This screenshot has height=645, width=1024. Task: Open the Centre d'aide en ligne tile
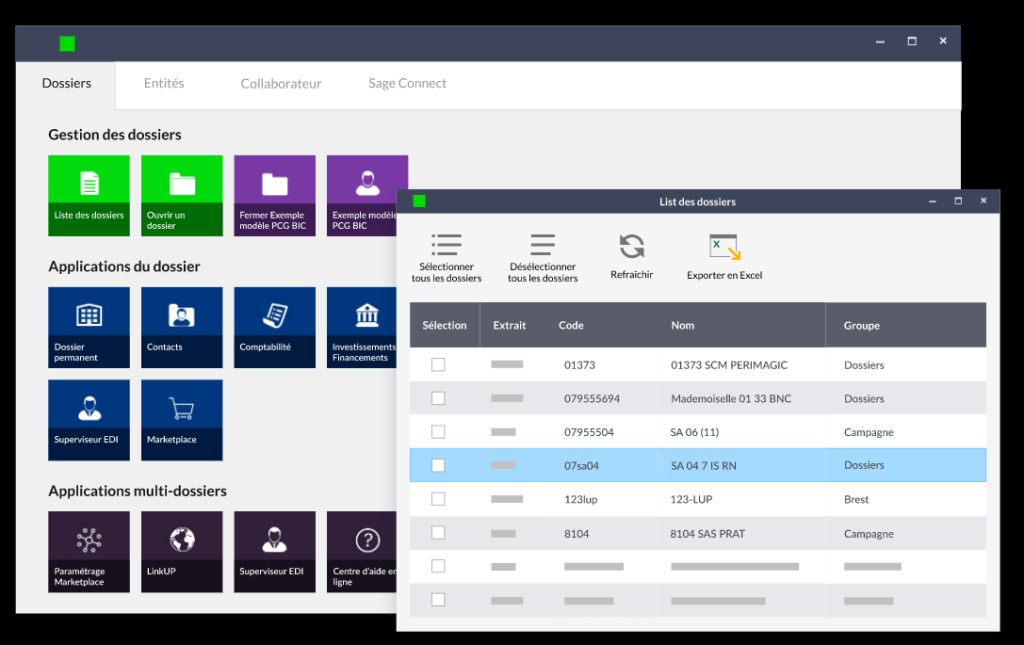point(362,552)
